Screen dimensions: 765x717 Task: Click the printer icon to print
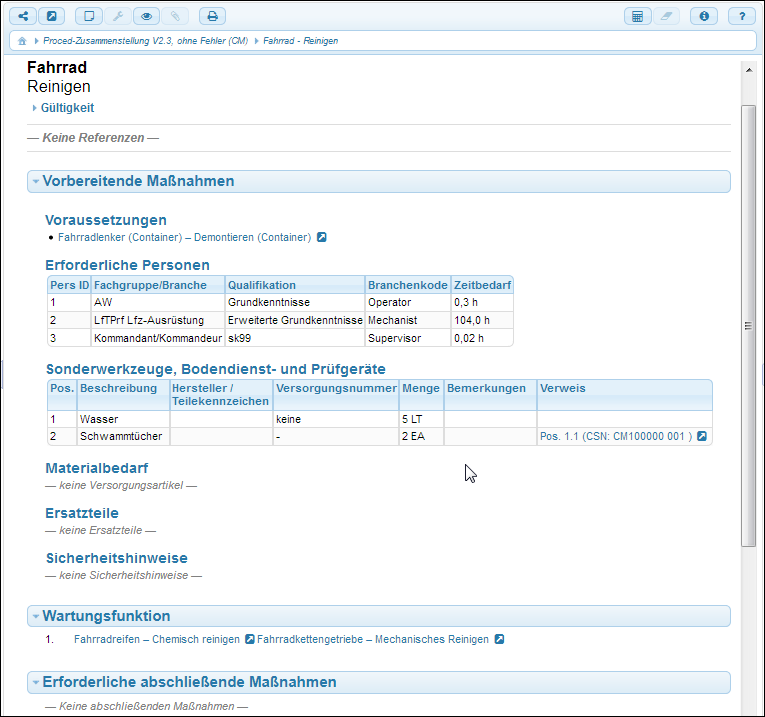(x=212, y=16)
